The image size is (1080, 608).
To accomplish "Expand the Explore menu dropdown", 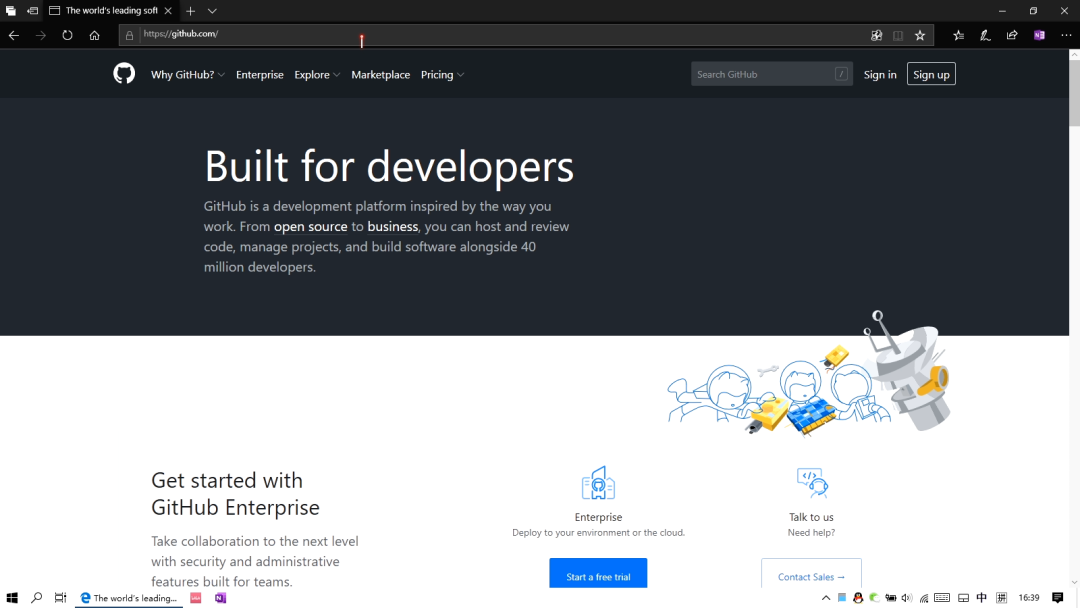I will pos(317,74).
